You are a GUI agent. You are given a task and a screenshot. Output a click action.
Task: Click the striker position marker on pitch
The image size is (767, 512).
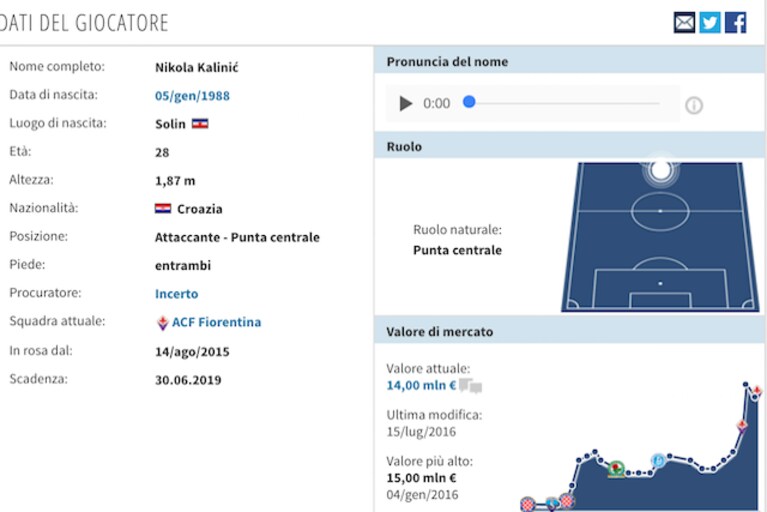tap(660, 171)
